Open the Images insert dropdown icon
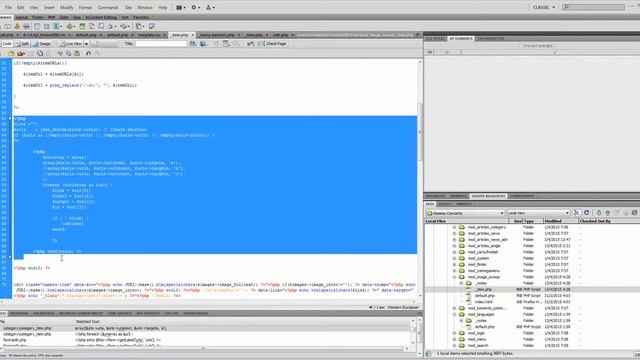This screenshot has height=360, width=640. pos(58,26)
